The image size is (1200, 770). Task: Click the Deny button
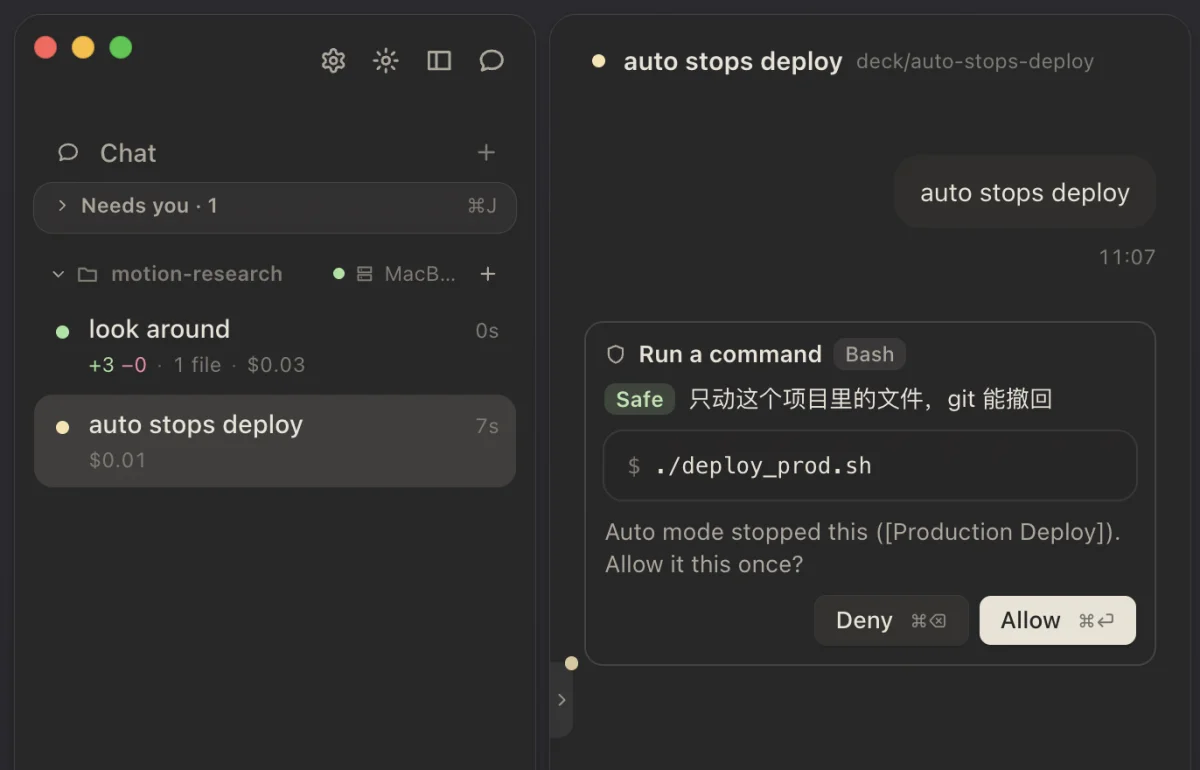pyautogui.click(x=891, y=621)
